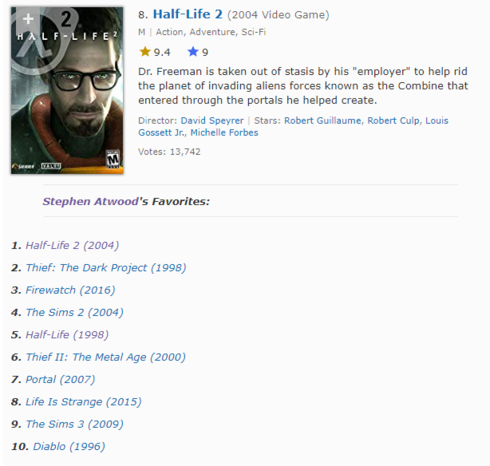Open the Half-Life 2 poster thumbnail
Screen dimensions: 490x466
coord(67,90)
